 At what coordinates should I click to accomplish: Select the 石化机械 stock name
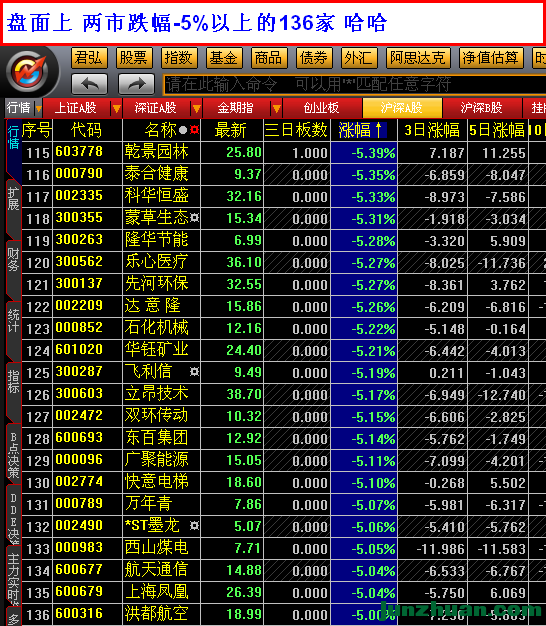(x=156, y=327)
